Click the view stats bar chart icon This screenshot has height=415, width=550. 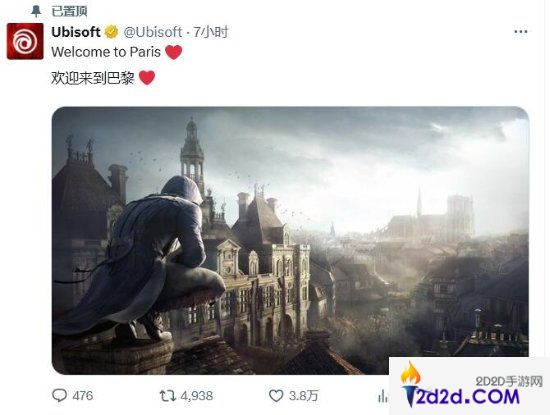[x=383, y=396]
